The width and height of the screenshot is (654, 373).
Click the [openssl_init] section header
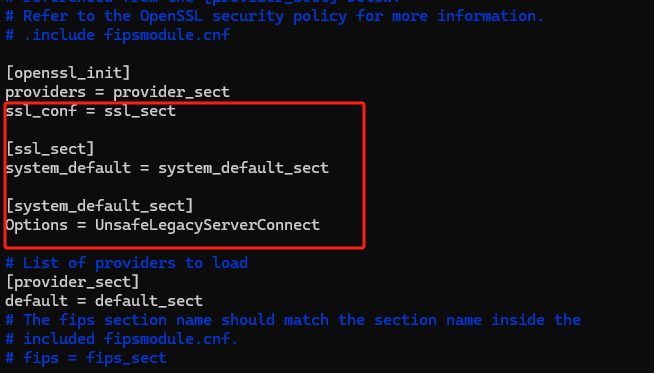[68, 73]
